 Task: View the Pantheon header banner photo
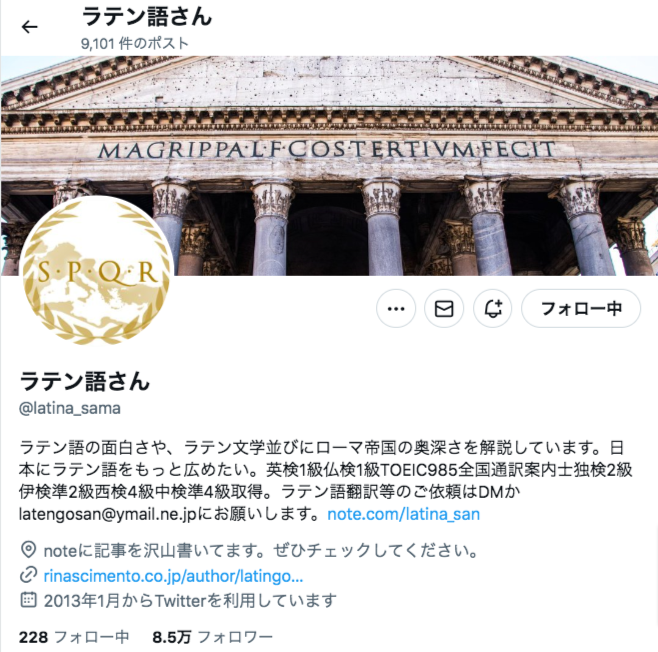click(329, 166)
